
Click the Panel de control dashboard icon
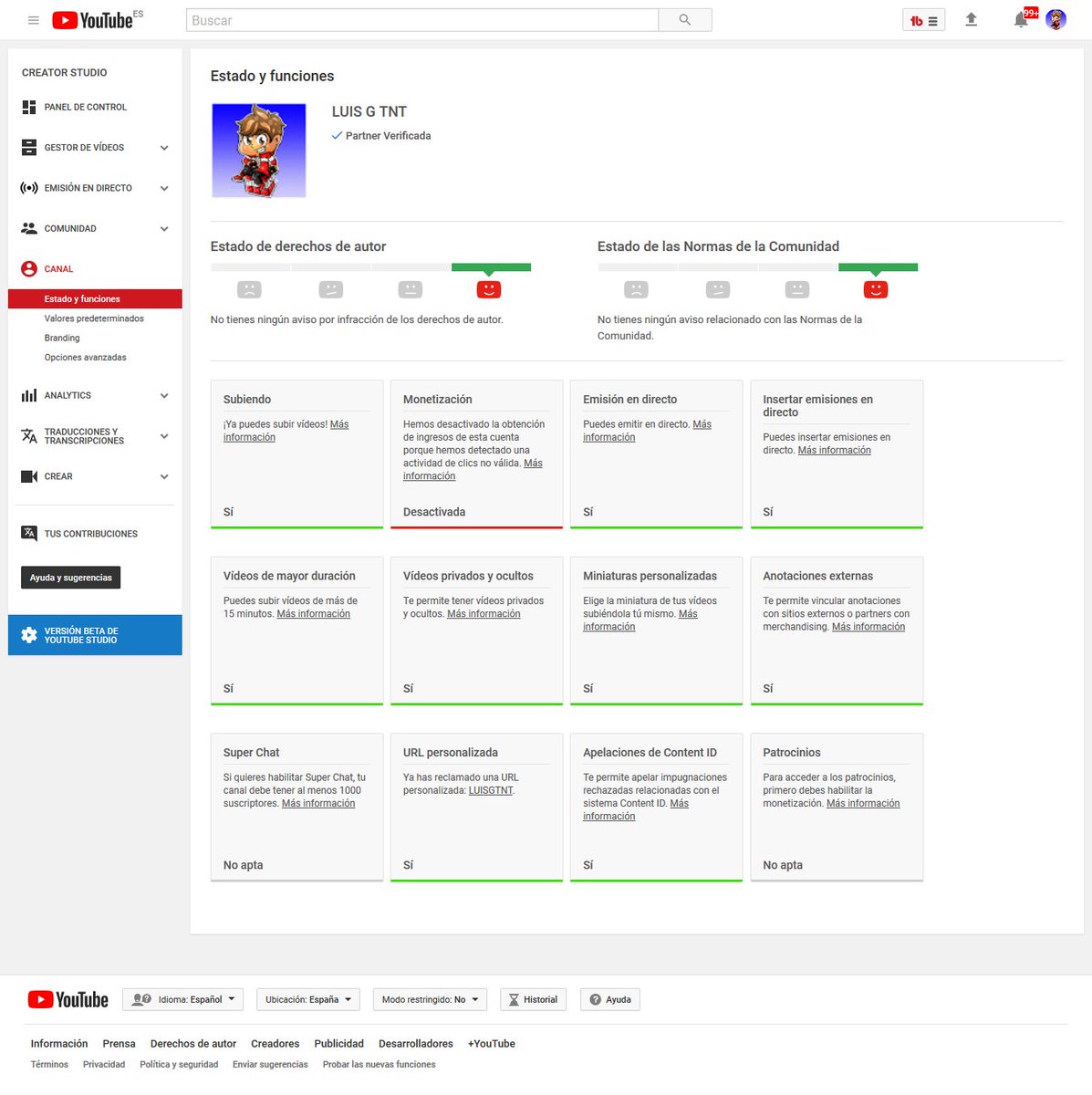[29, 107]
